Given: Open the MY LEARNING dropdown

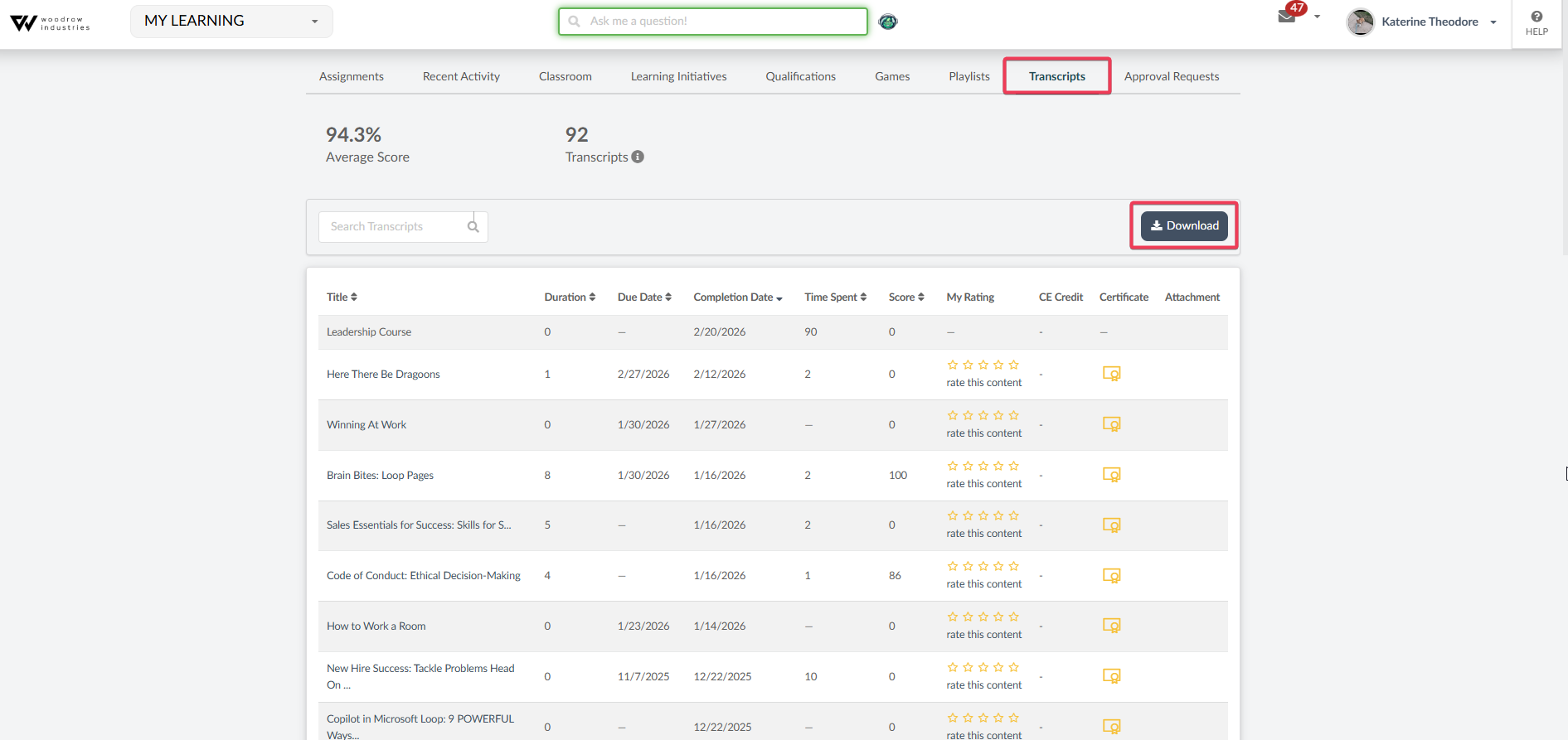Looking at the screenshot, I should 231,22.
